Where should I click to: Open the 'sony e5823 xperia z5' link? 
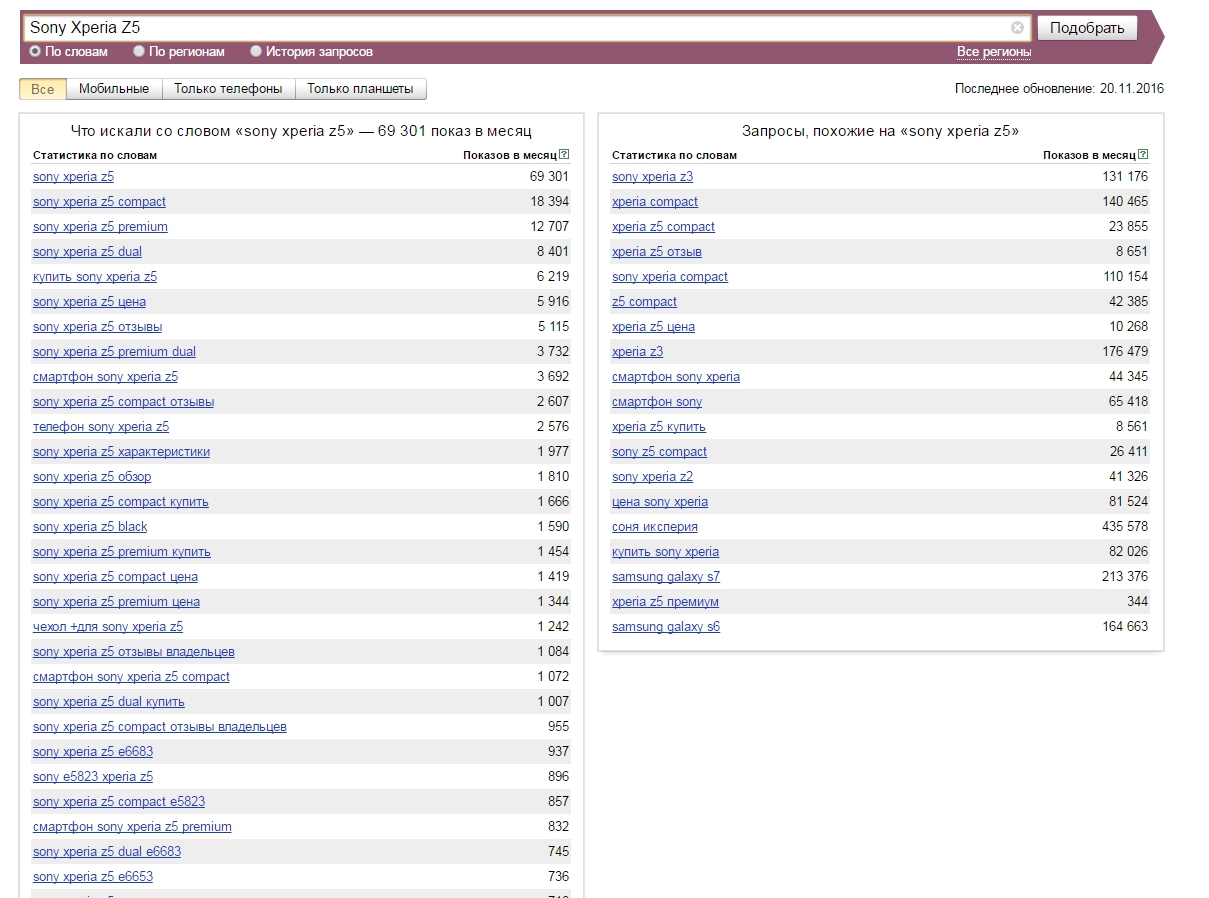tap(93, 777)
